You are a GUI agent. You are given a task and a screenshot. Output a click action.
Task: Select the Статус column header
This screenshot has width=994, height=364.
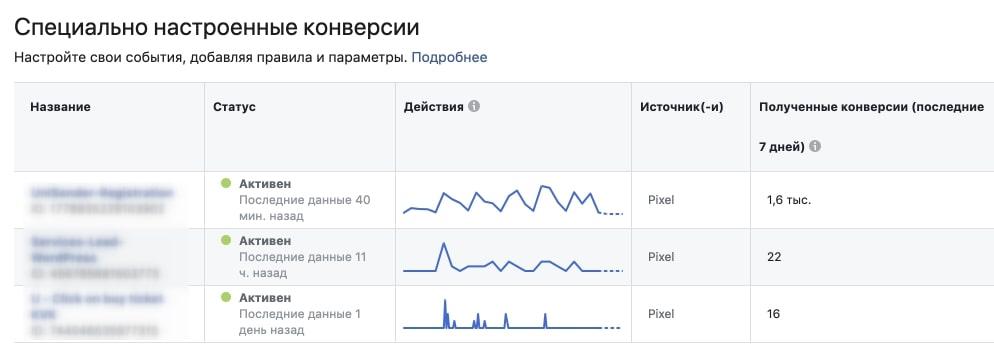click(x=235, y=107)
